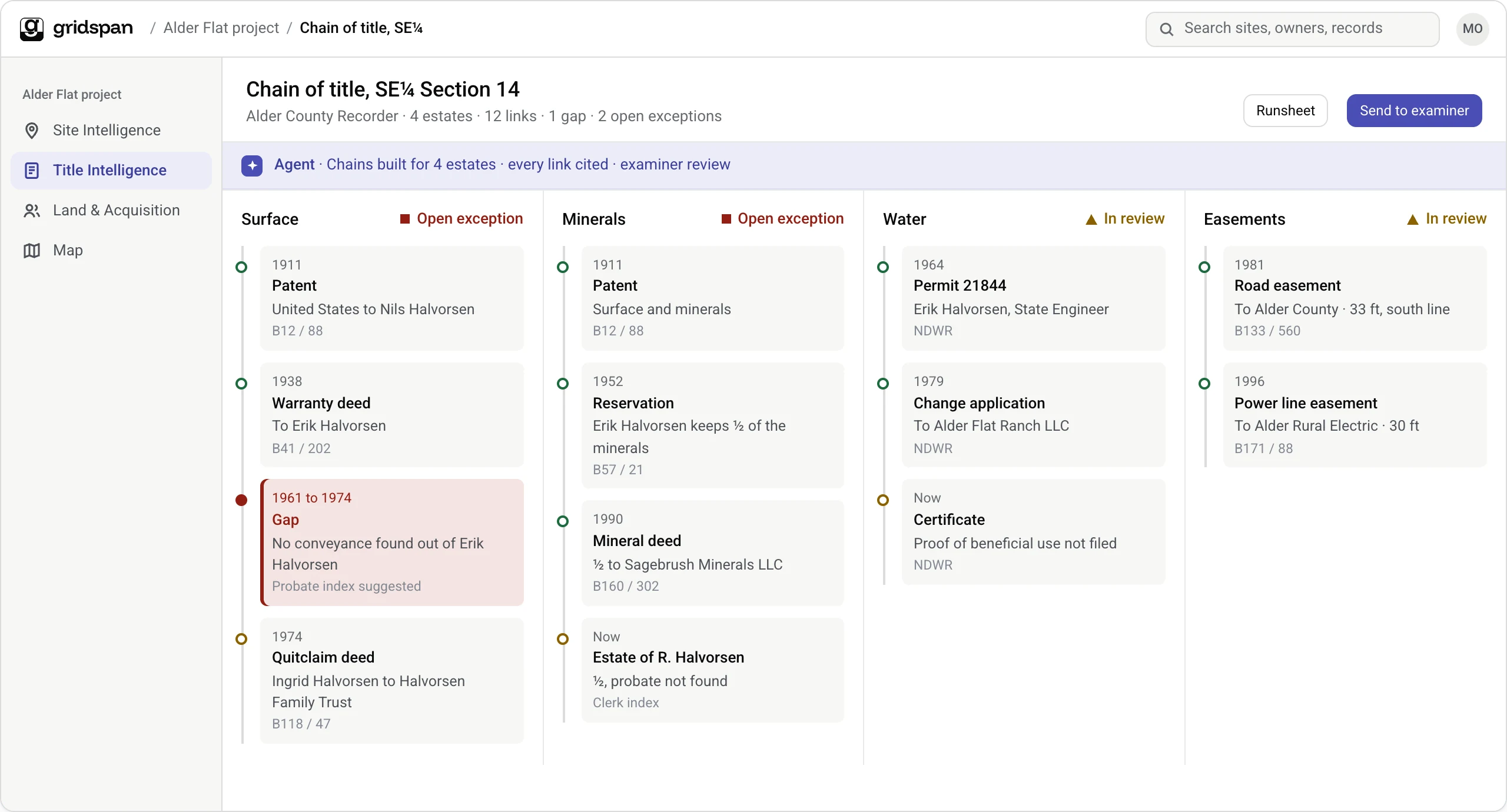The height and width of the screenshot is (812, 1507).
Task: Click the Water In review status
Action: tap(1125, 219)
